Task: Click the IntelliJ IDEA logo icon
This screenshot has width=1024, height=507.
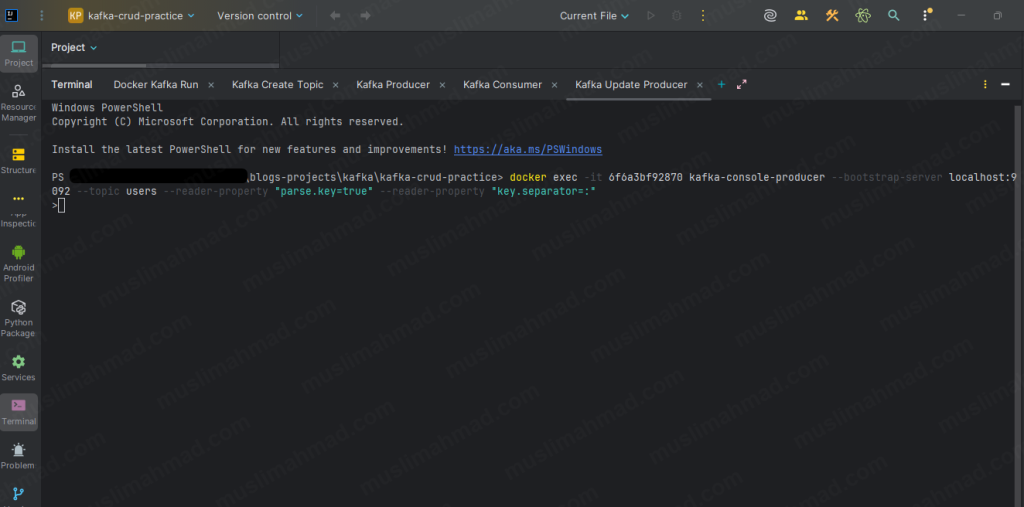Action: [x=12, y=16]
